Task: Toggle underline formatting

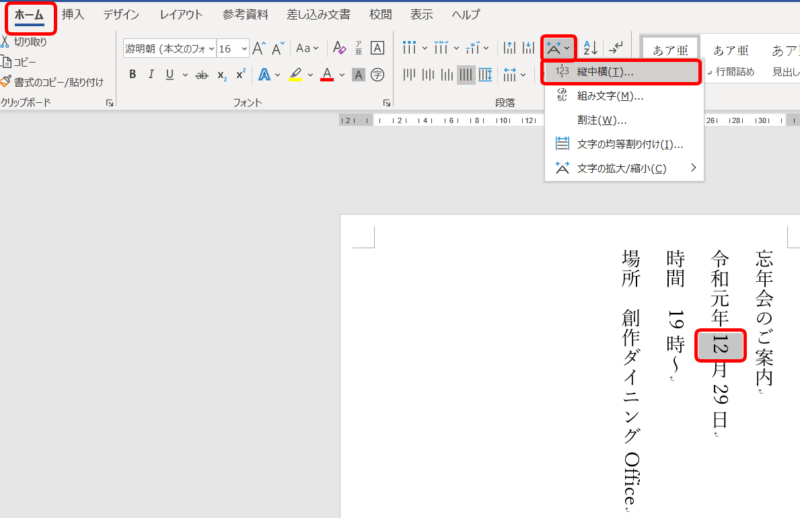Action: 170,75
